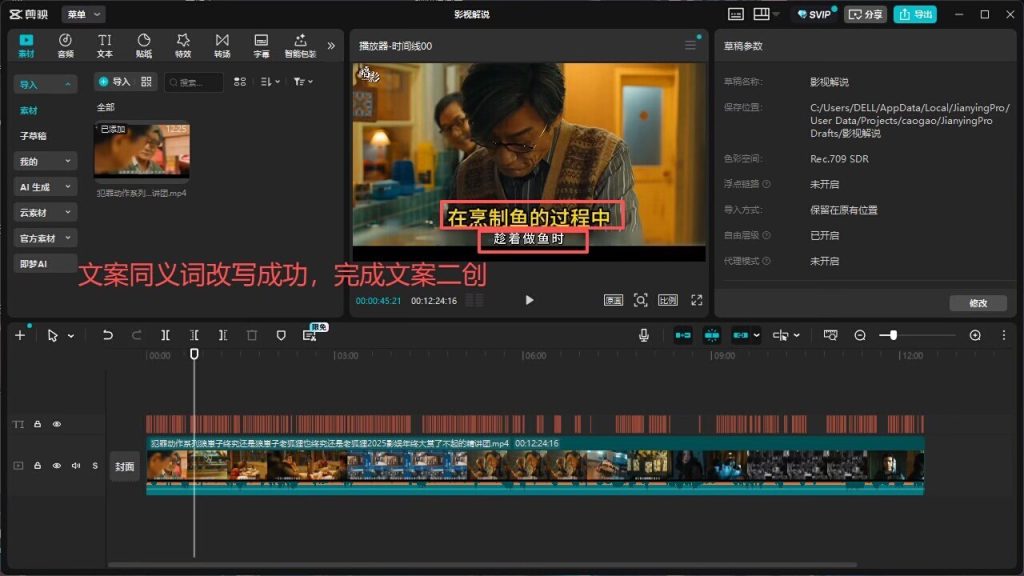Add a marker with the shield icon
The image size is (1024, 576).
point(281,335)
